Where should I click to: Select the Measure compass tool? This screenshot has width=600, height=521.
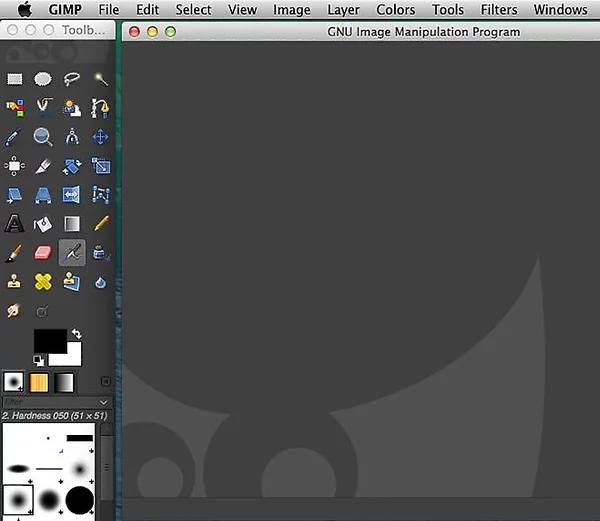pyautogui.click(x=72, y=137)
